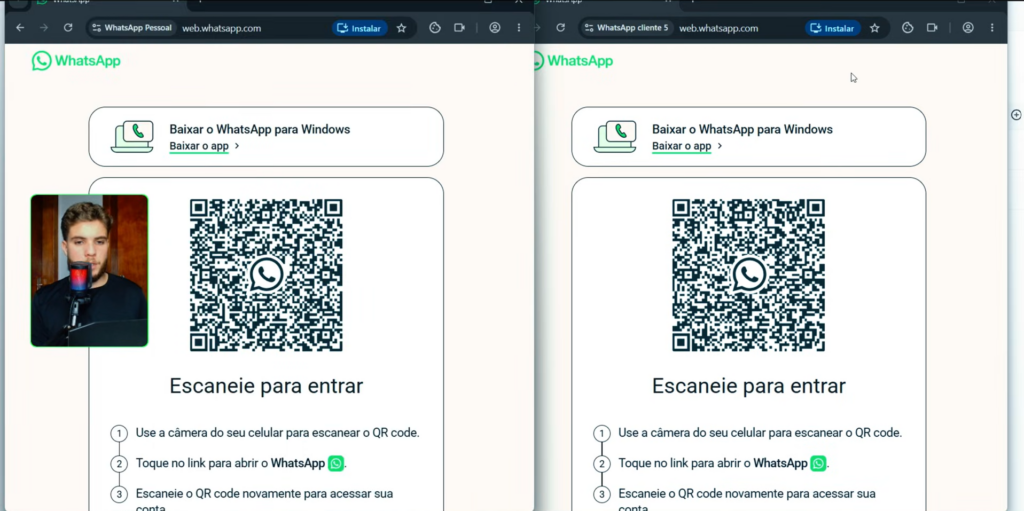Screen dimensions: 1024x511
Task: Click green WhatsApp icon in Pessoal step 2
Action: click(336, 463)
